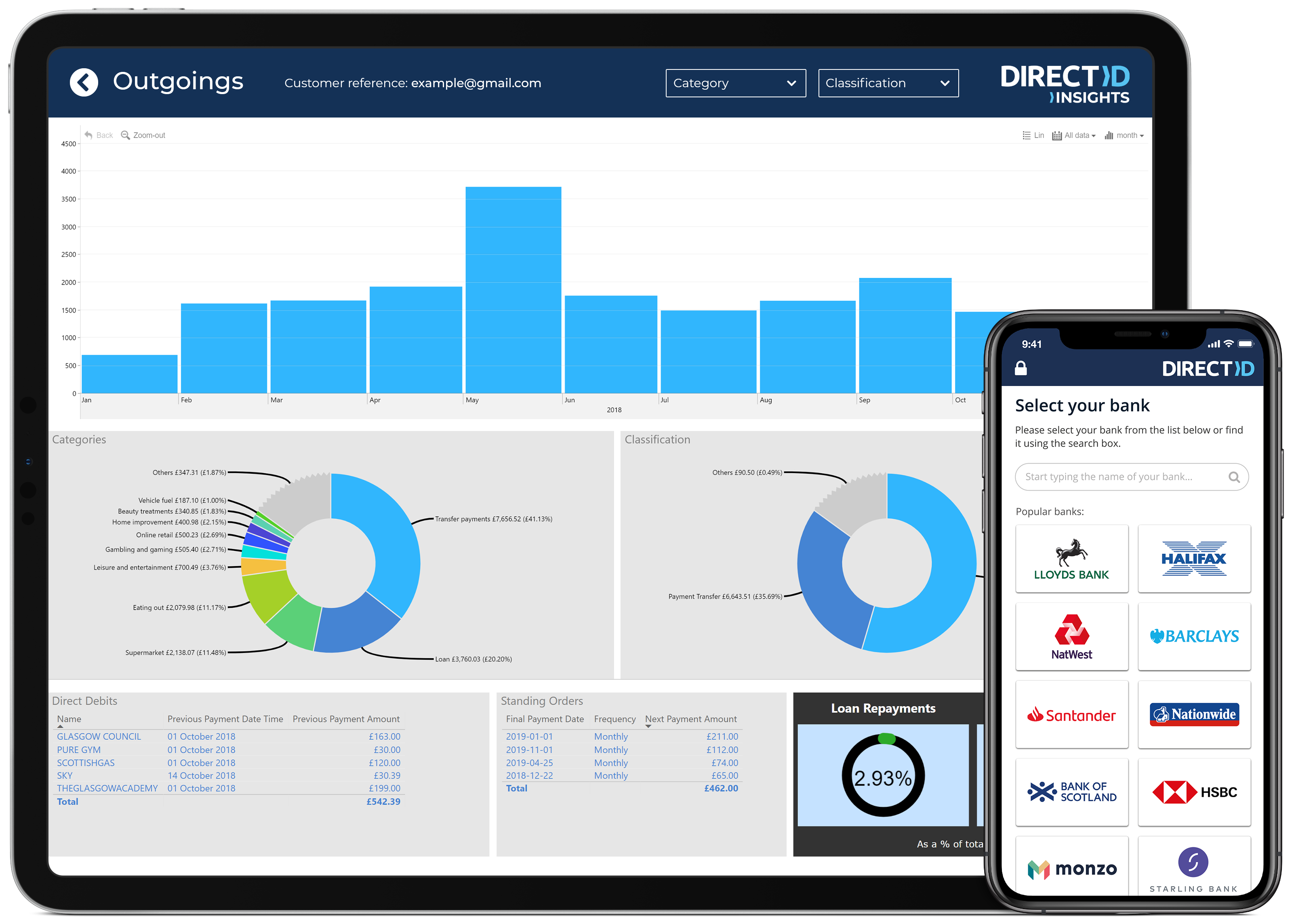Viewport: 1292px width, 924px height.
Task: Choose Barclays bank tile
Action: tap(1194, 636)
